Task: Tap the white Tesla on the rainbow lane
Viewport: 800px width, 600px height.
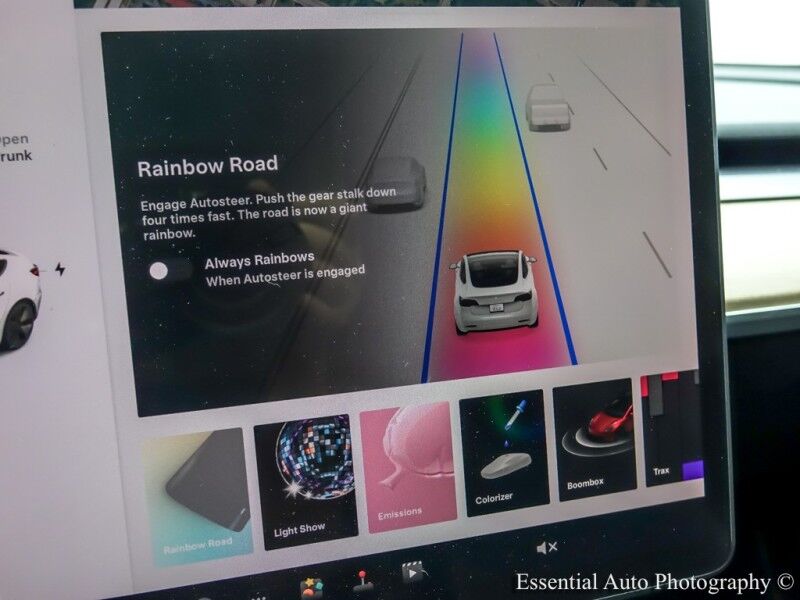Action: coord(495,292)
